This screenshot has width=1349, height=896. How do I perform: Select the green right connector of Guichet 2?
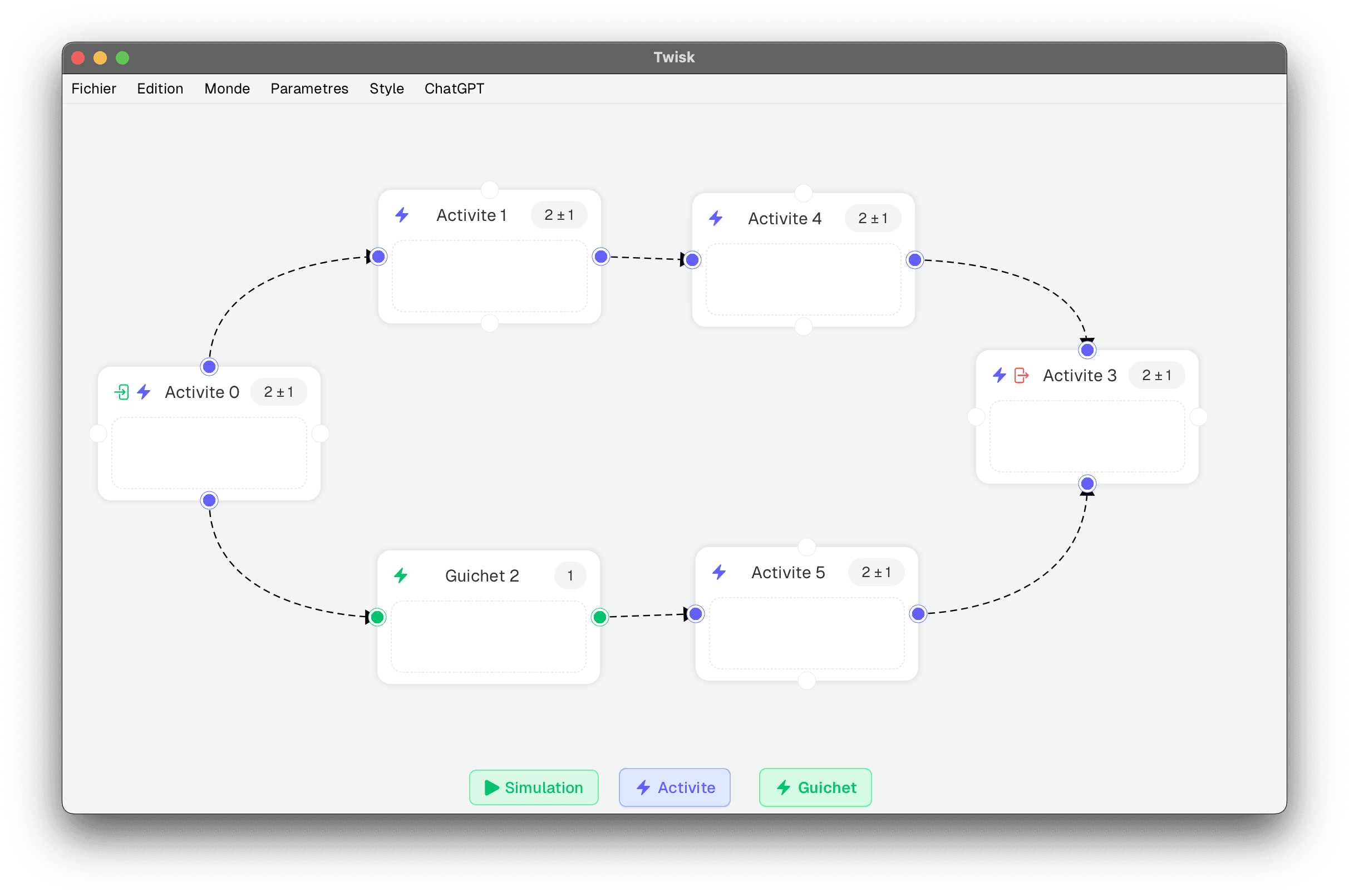(x=599, y=617)
